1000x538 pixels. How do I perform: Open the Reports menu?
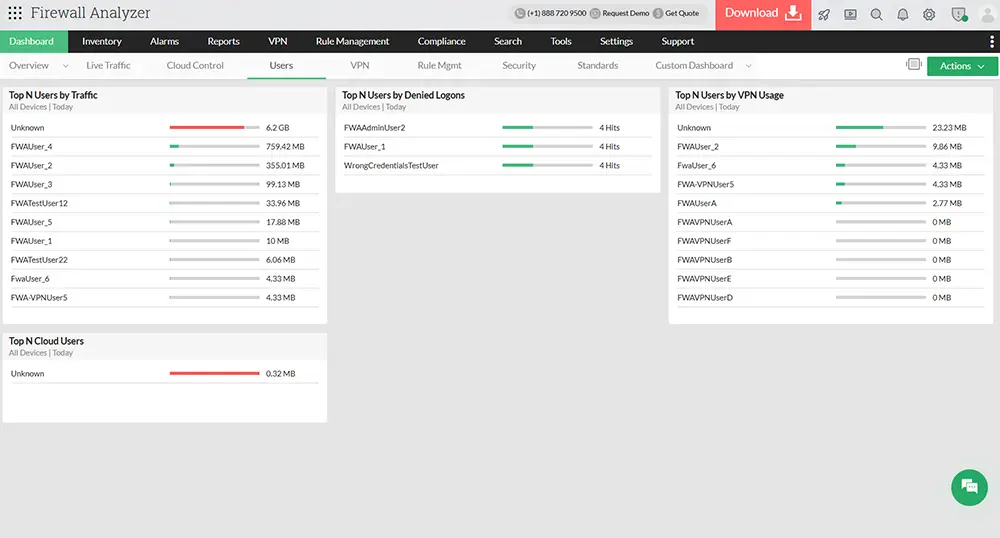pyautogui.click(x=223, y=41)
